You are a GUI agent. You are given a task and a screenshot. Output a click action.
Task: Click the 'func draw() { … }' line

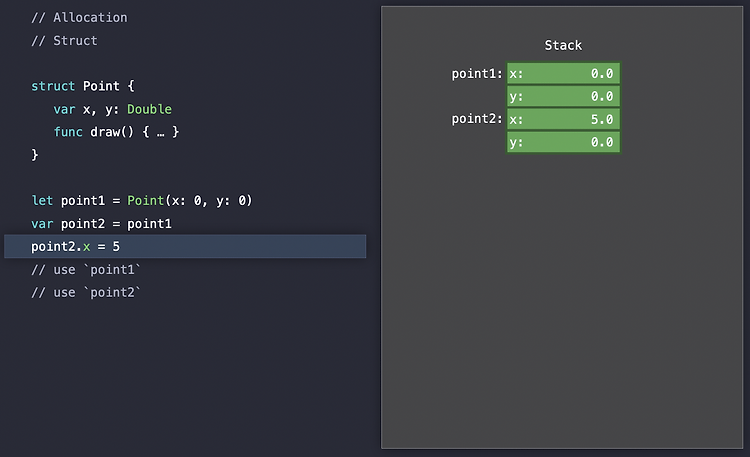pyautogui.click(x=116, y=132)
